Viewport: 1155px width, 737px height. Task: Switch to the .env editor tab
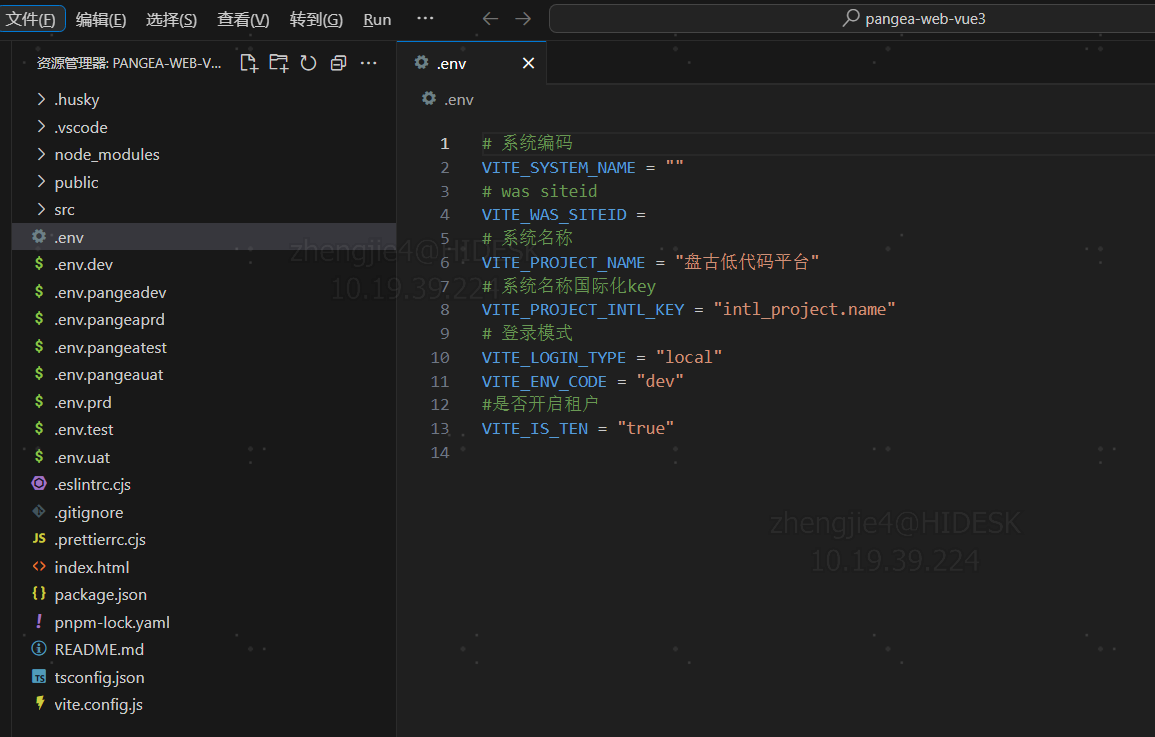coord(472,63)
